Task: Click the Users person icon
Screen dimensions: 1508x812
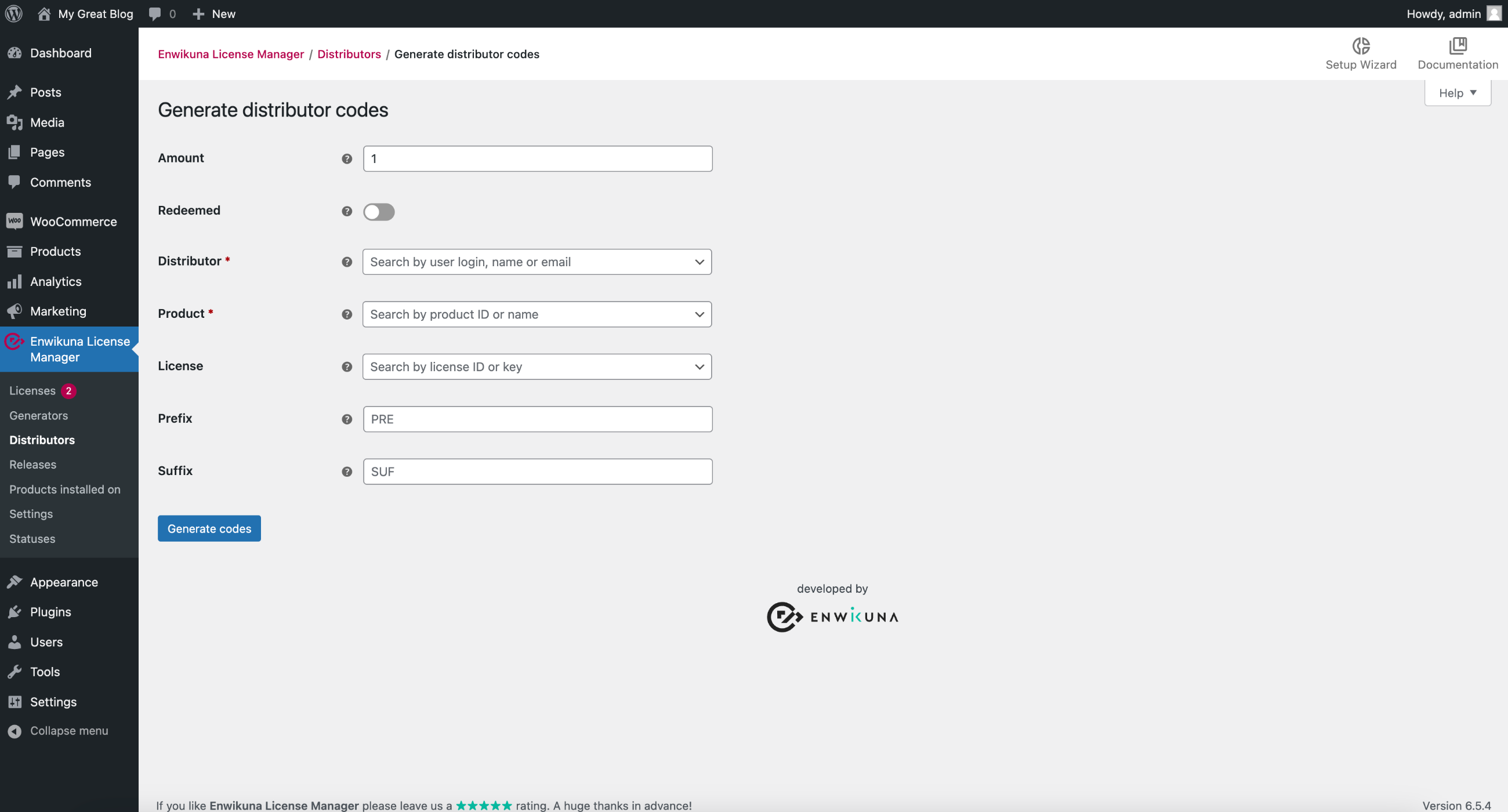Action: coord(14,641)
